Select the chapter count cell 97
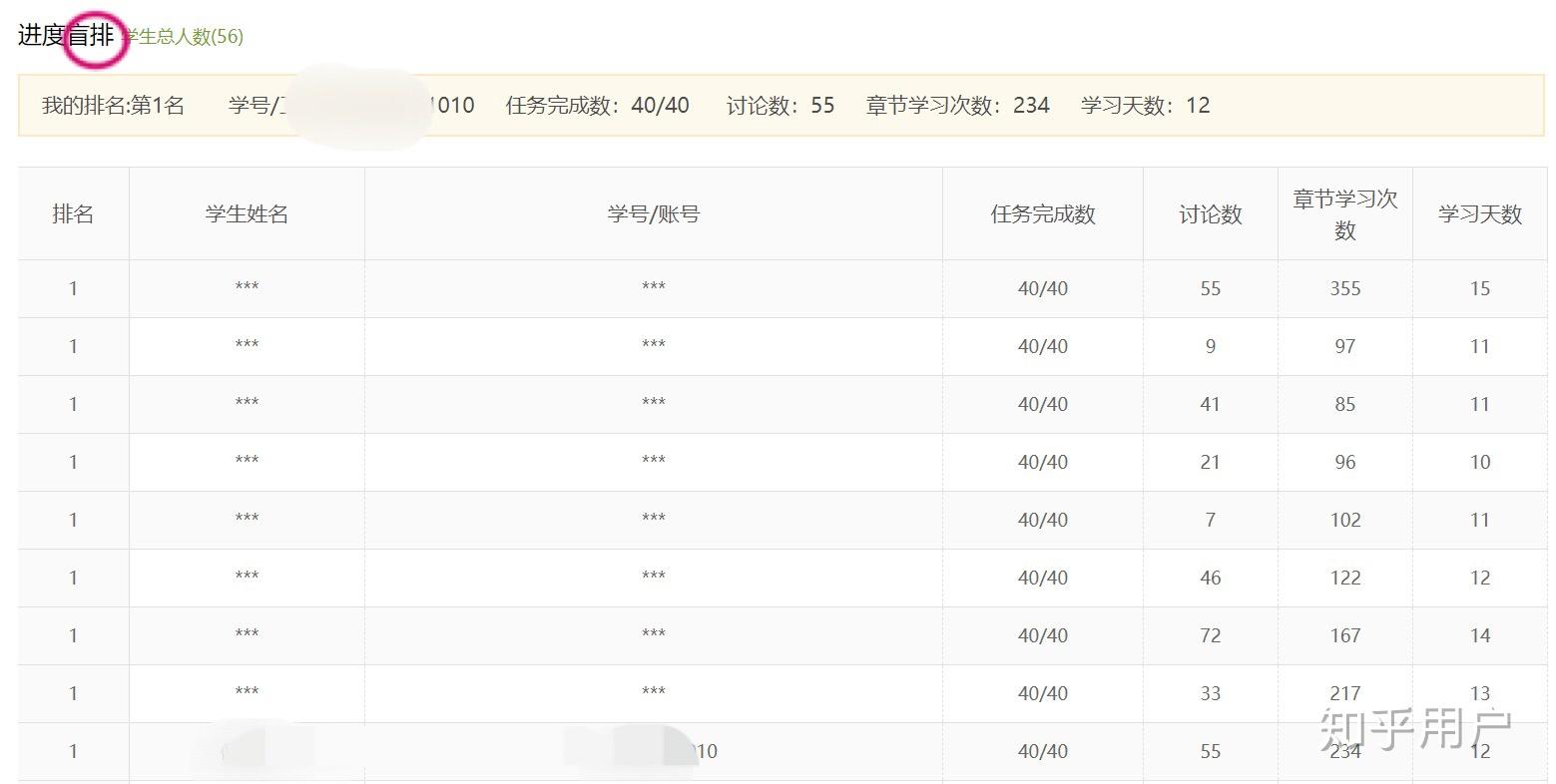The width and height of the screenshot is (1556, 784). click(1344, 346)
